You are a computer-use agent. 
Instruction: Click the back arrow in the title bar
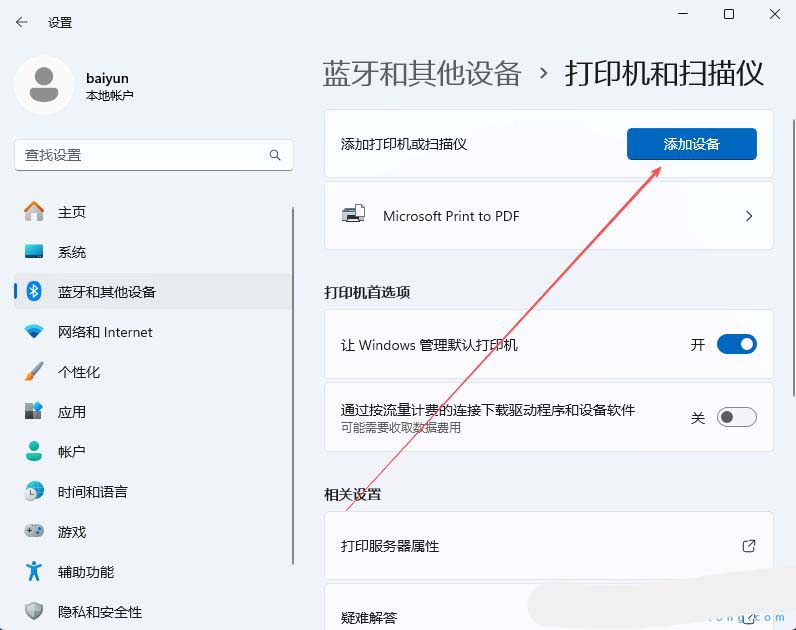pyautogui.click(x=21, y=22)
